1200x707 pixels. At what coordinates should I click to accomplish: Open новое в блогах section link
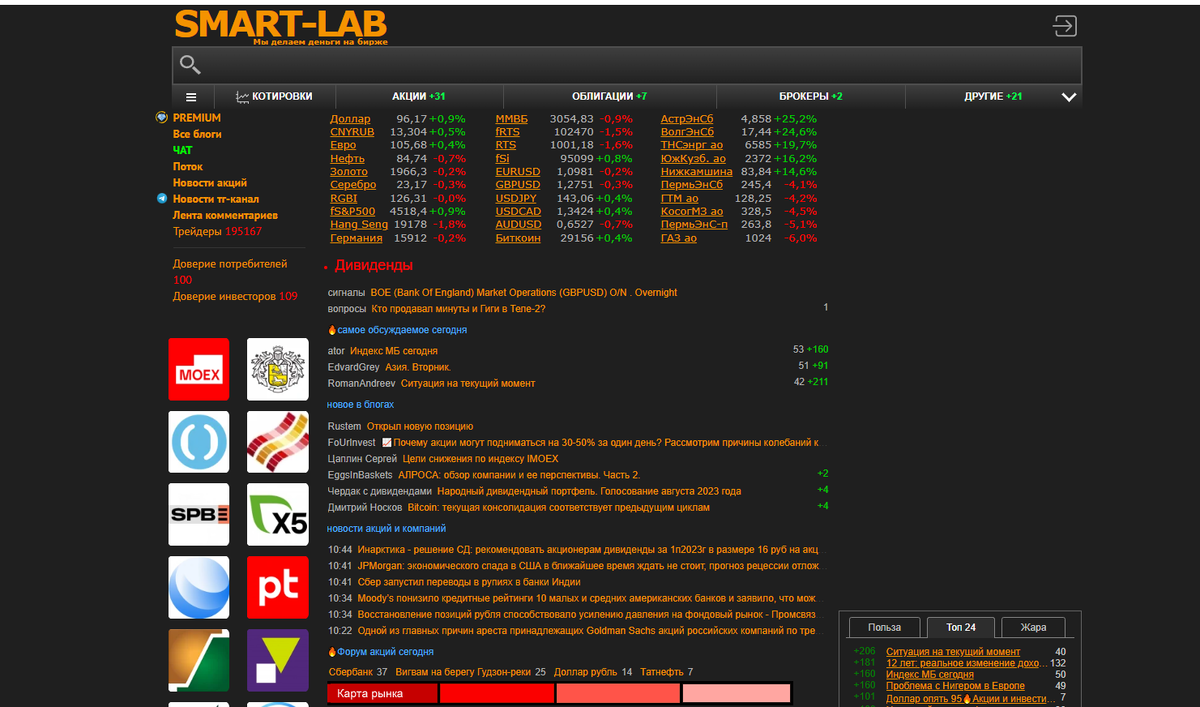coord(361,405)
